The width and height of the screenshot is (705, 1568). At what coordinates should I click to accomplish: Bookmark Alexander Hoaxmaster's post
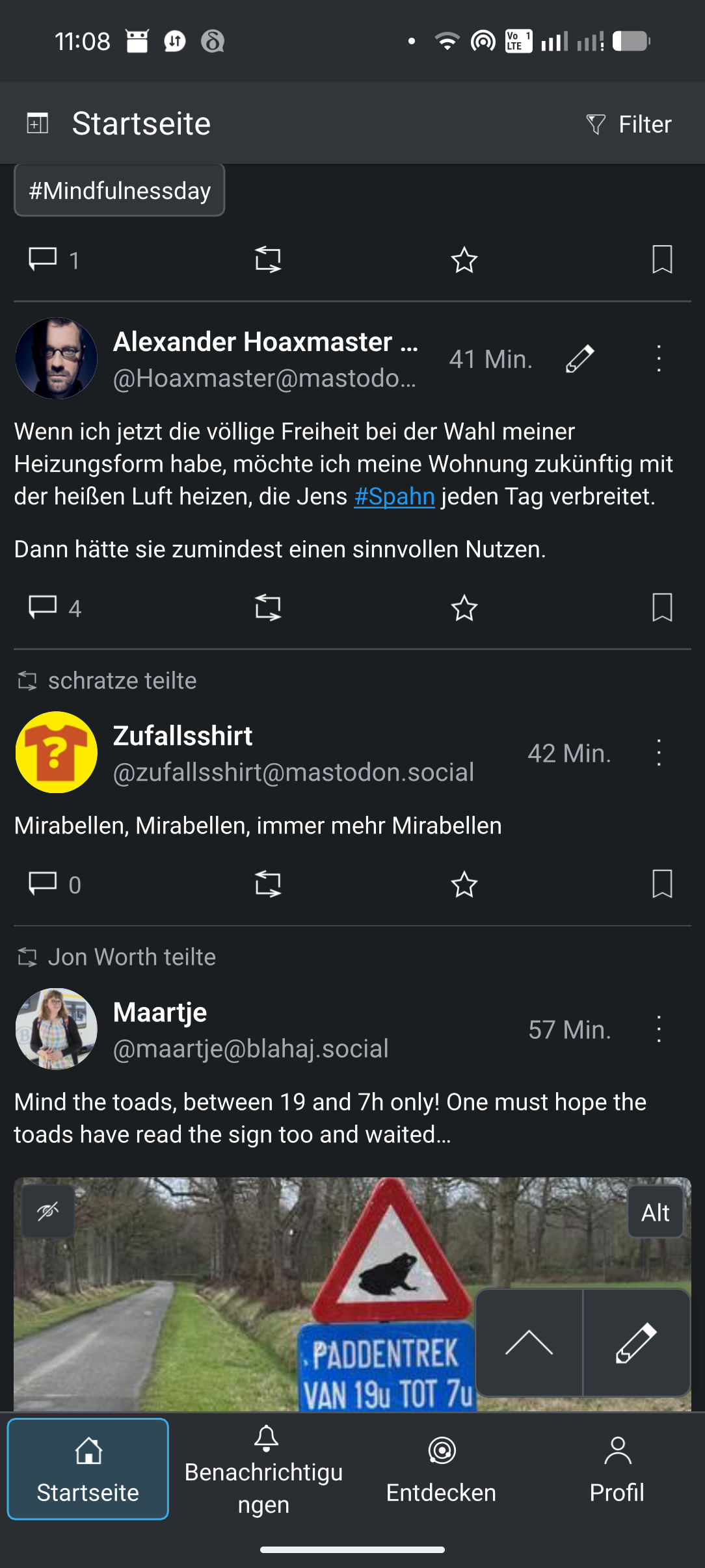662,607
